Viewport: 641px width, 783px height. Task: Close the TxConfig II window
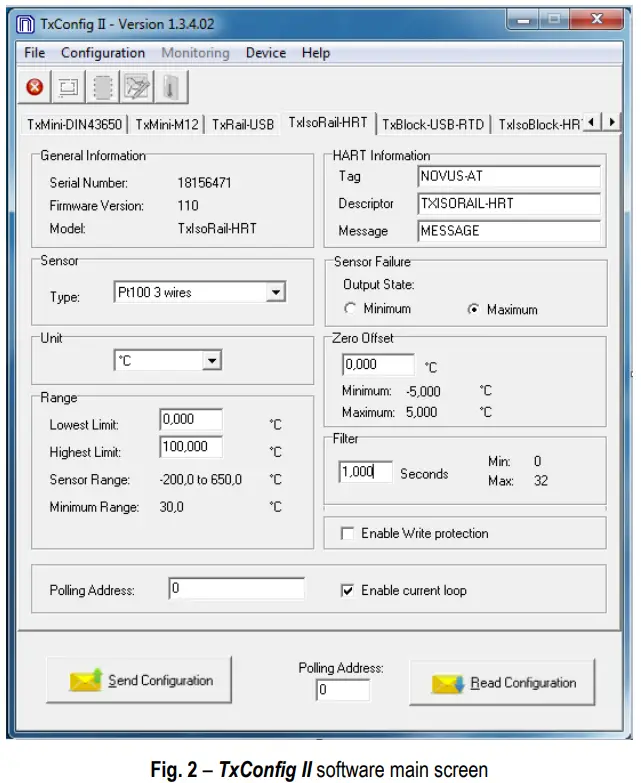[597, 19]
